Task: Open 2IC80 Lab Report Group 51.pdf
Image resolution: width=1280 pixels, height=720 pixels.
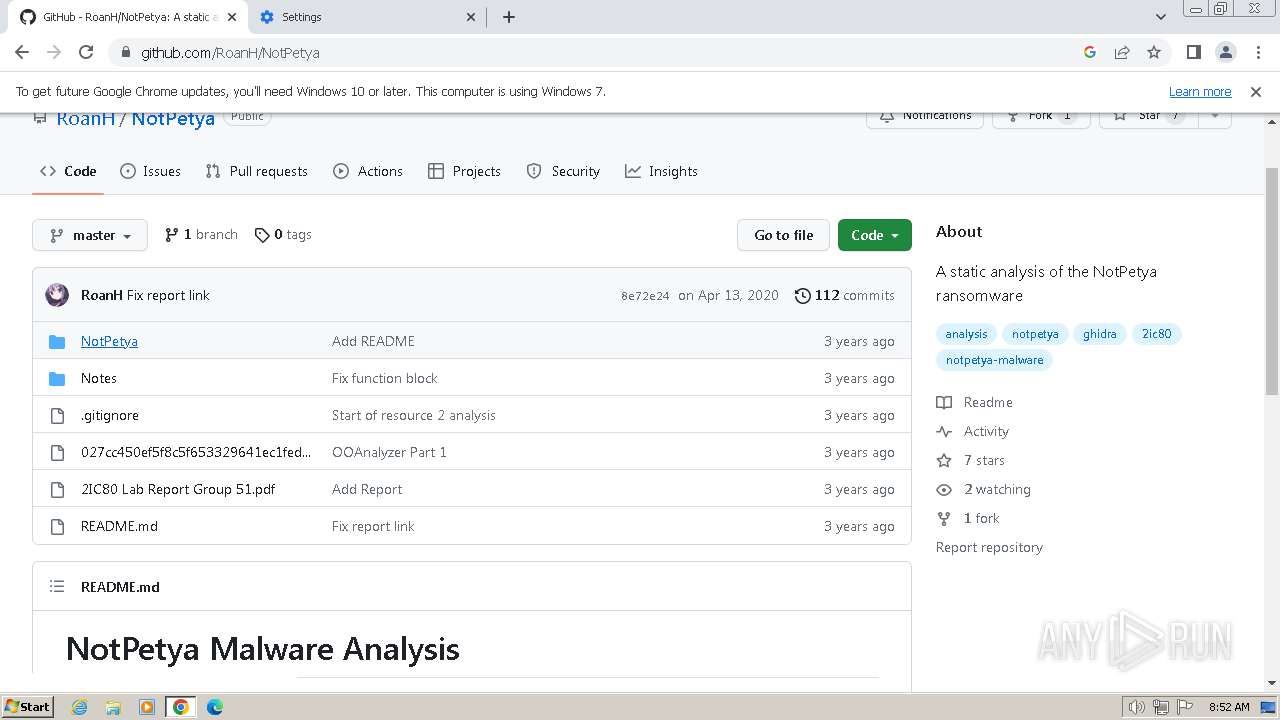Action: (178, 489)
